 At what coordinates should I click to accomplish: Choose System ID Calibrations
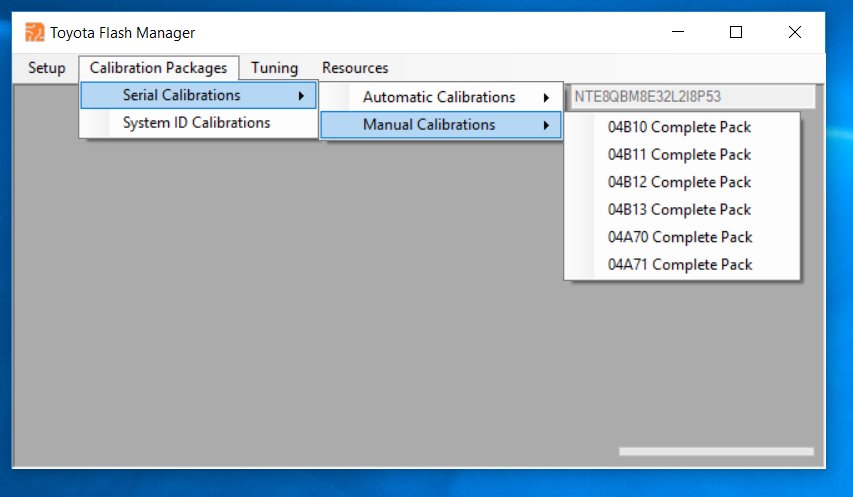[199, 123]
